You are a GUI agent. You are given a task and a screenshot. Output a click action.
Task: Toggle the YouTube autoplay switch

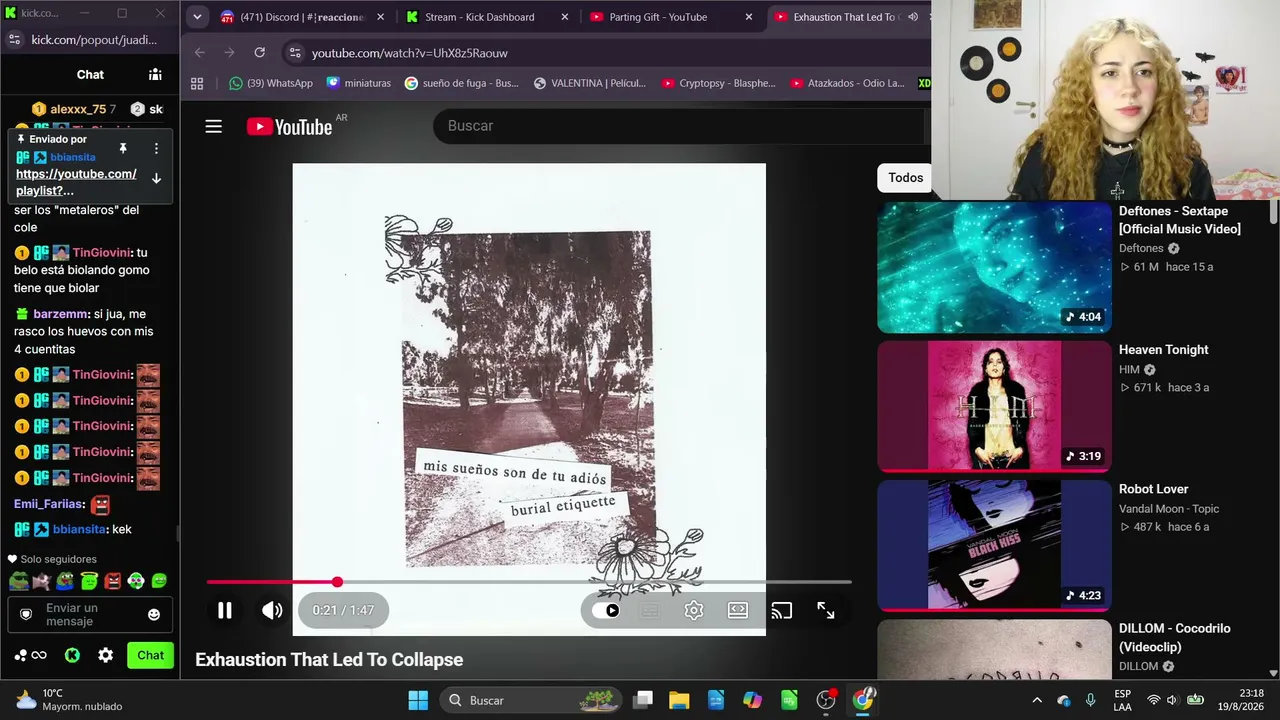tap(606, 610)
